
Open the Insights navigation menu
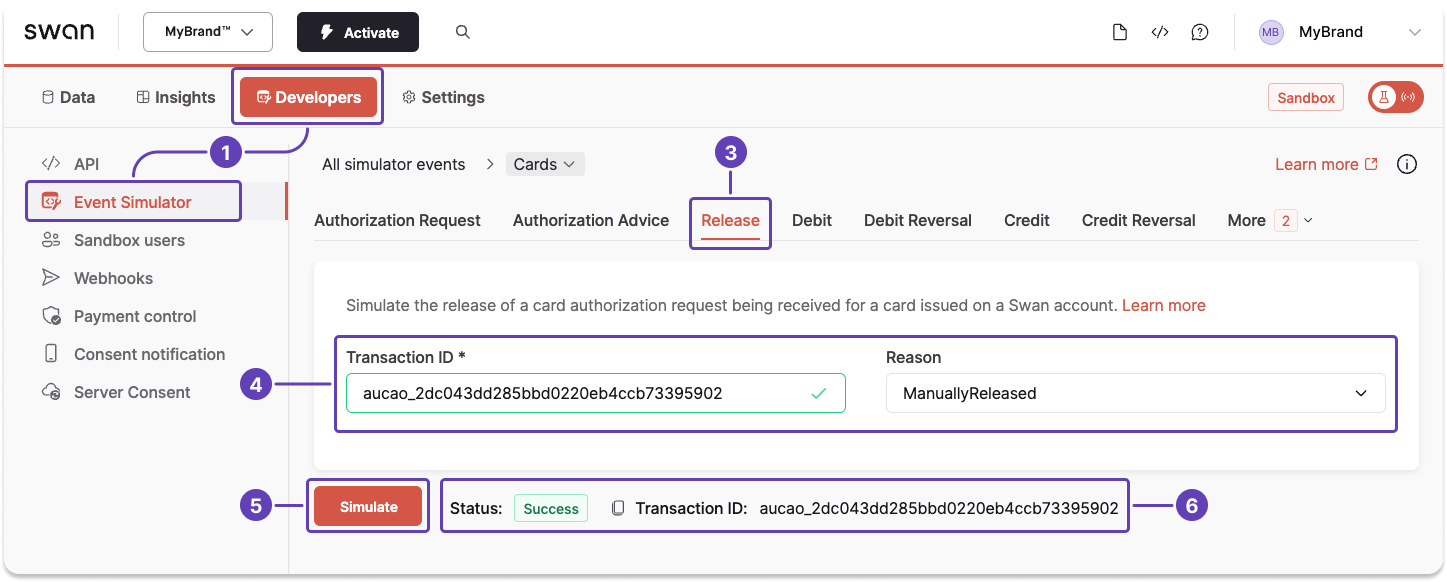click(175, 97)
